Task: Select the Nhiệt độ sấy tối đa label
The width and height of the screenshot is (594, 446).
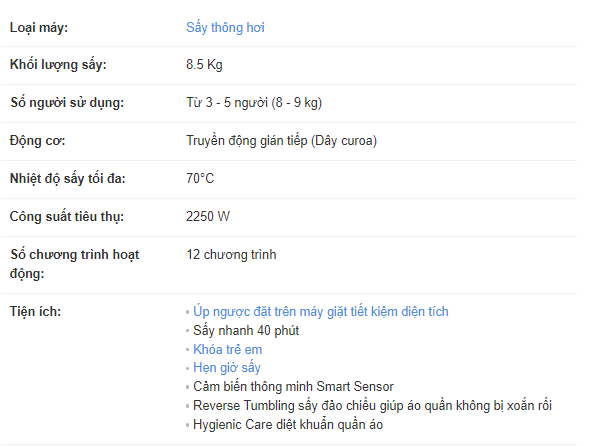Action: coord(67,178)
